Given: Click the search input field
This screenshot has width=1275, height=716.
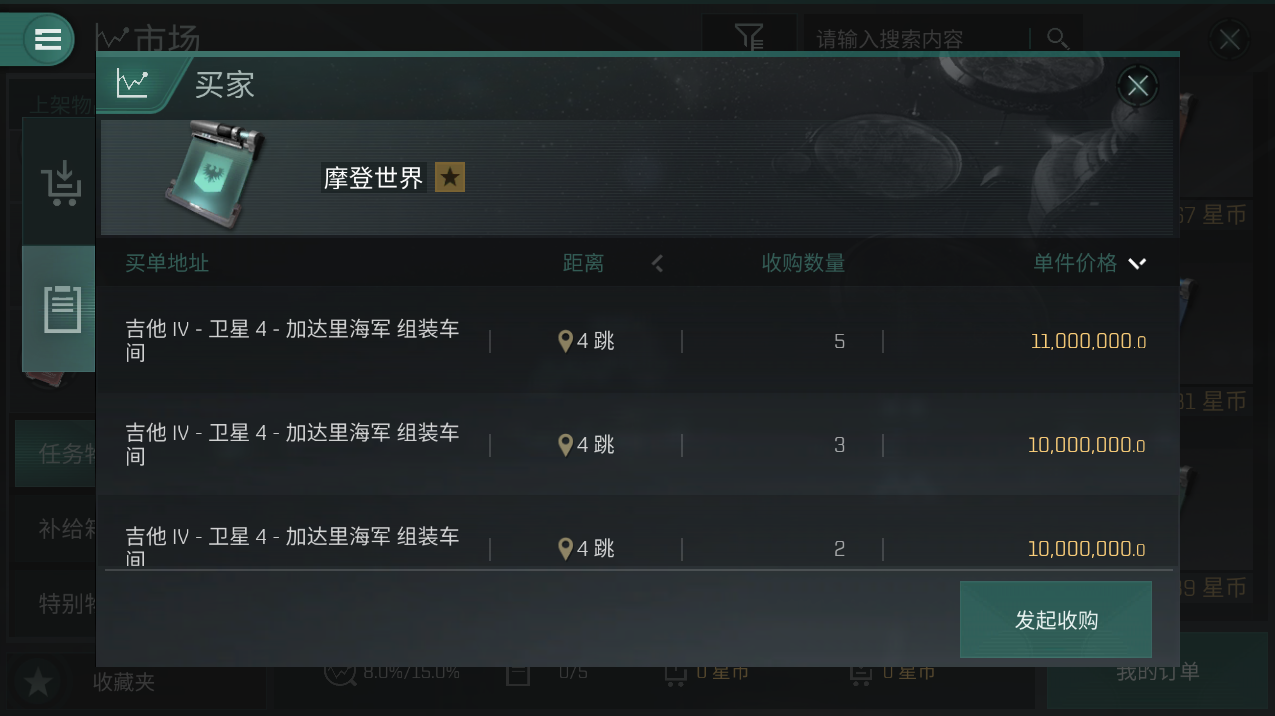Looking at the screenshot, I should click(920, 39).
